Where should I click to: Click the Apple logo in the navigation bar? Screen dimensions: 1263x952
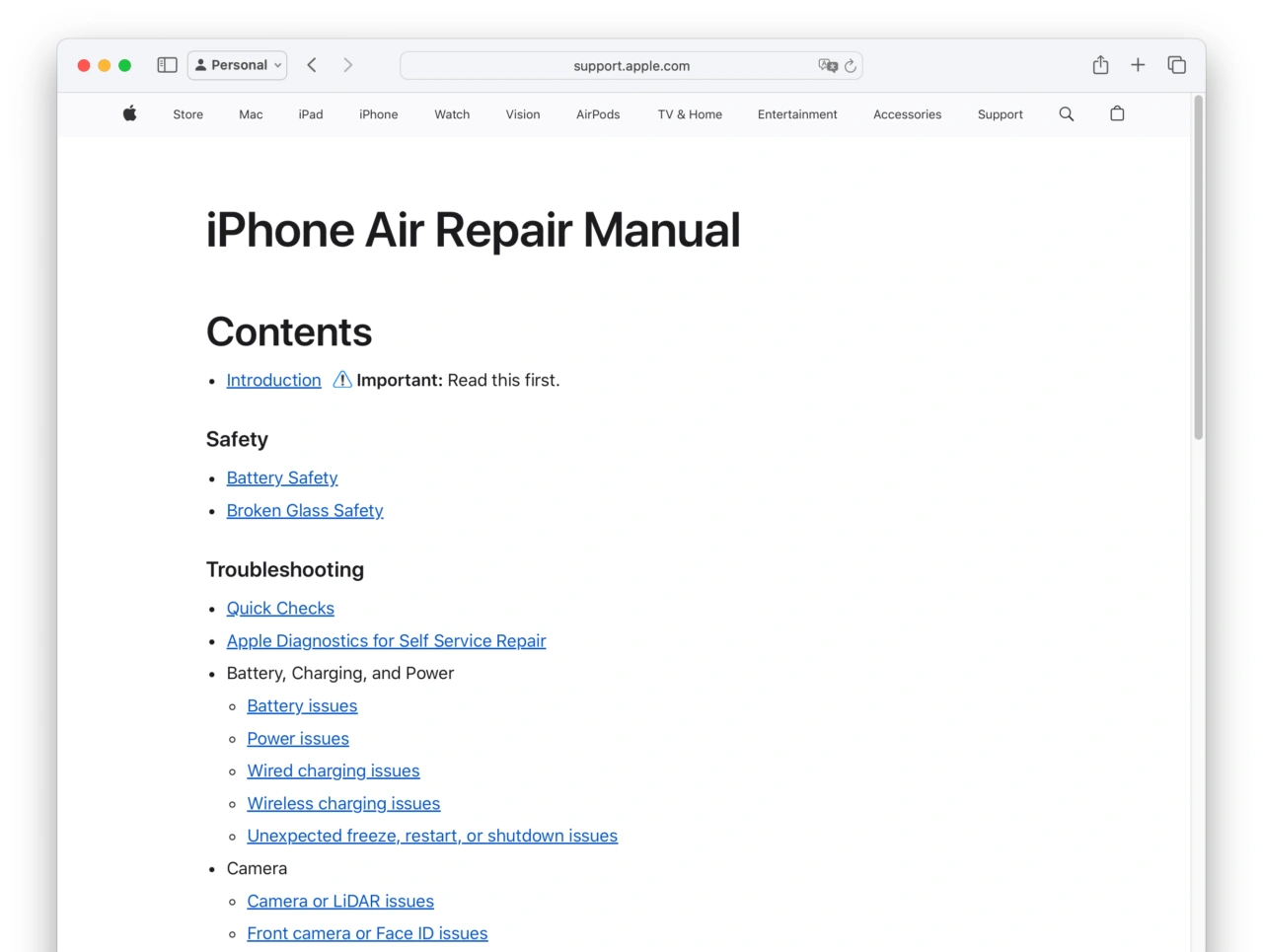(x=129, y=113)
